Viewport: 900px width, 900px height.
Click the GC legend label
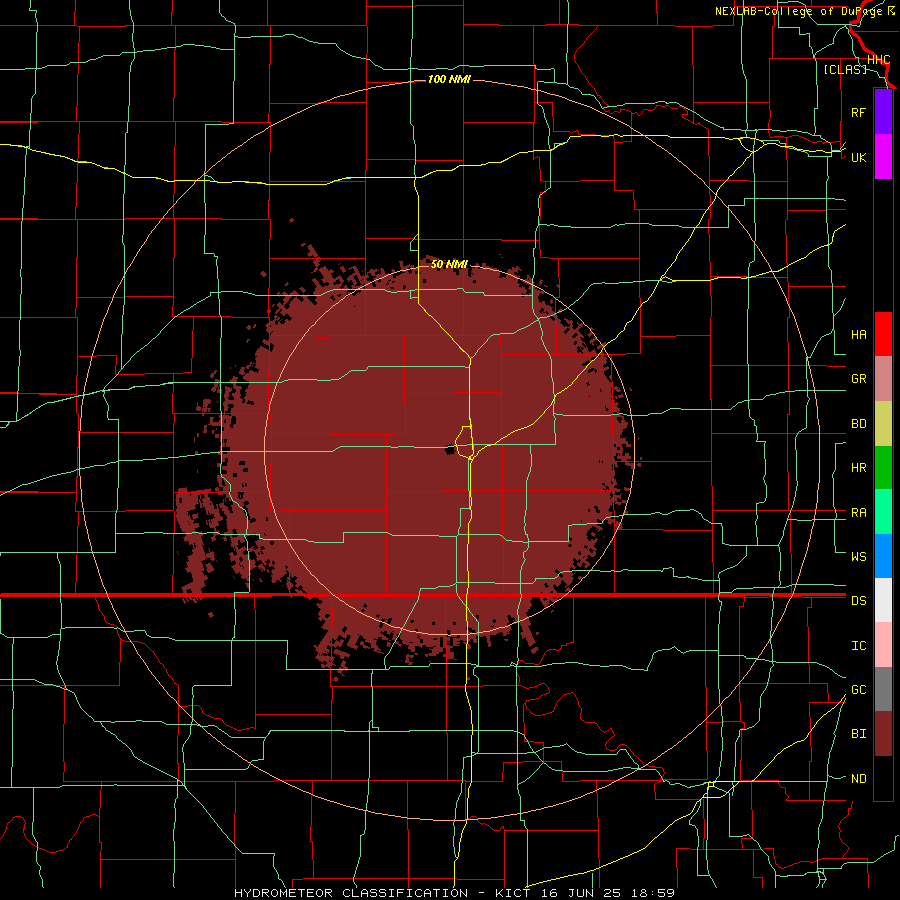[x=858, y=690]
